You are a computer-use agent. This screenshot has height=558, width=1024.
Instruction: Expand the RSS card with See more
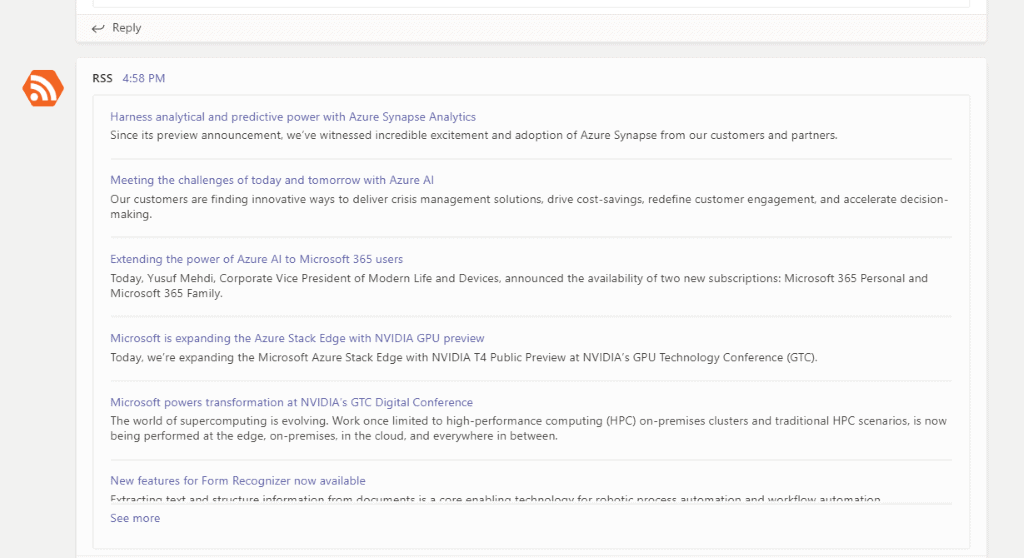point(135,518)
